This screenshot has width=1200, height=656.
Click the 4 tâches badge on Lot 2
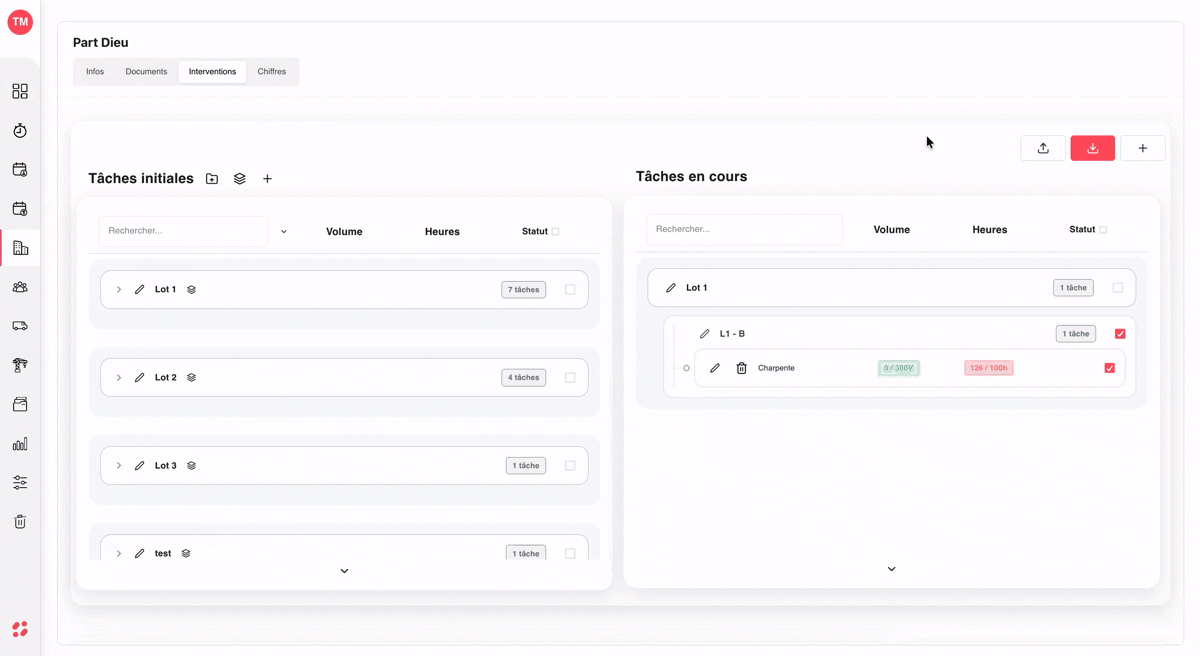pos(524,378)
